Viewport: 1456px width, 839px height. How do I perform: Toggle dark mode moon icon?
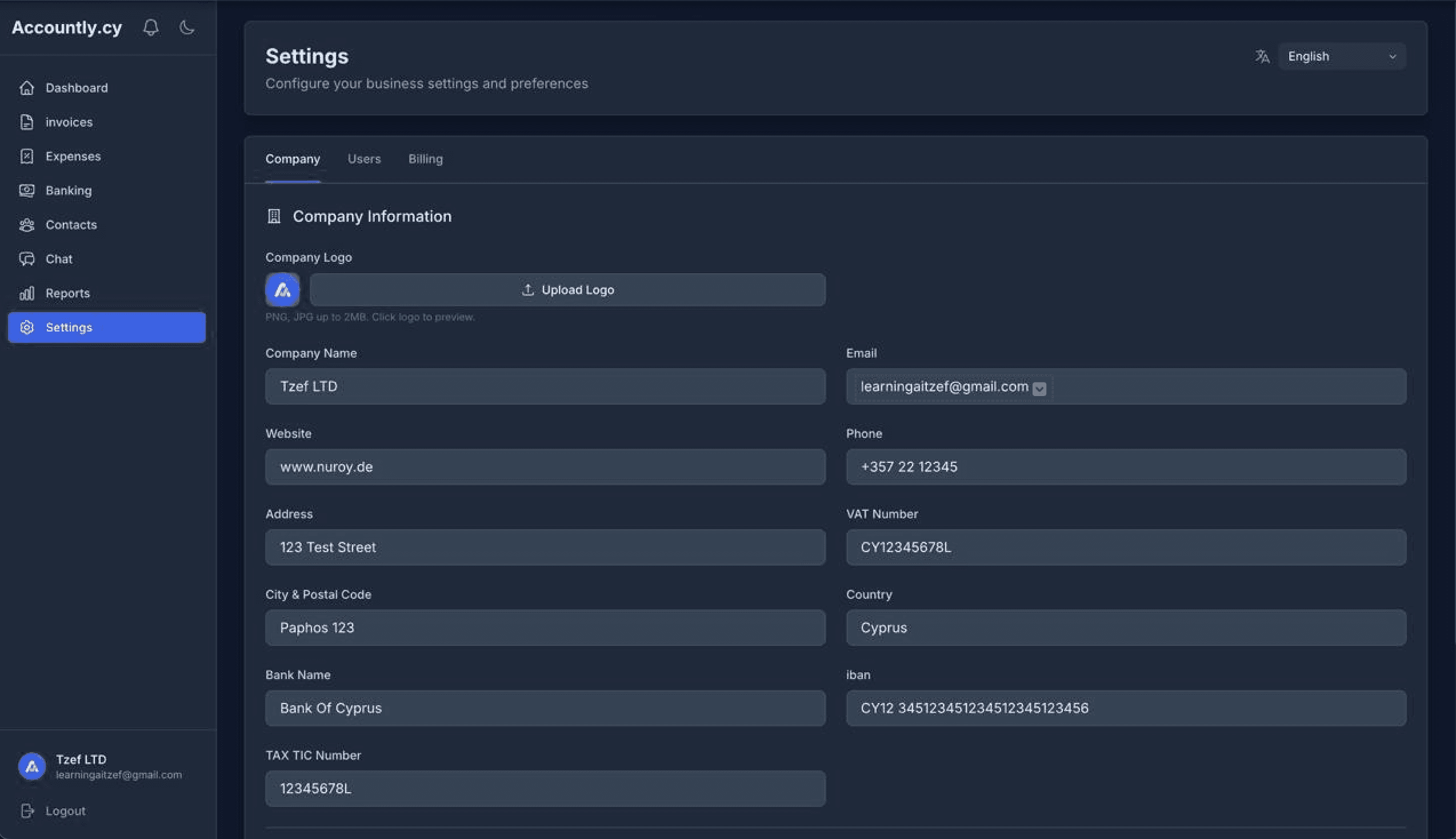pos(187,27)
